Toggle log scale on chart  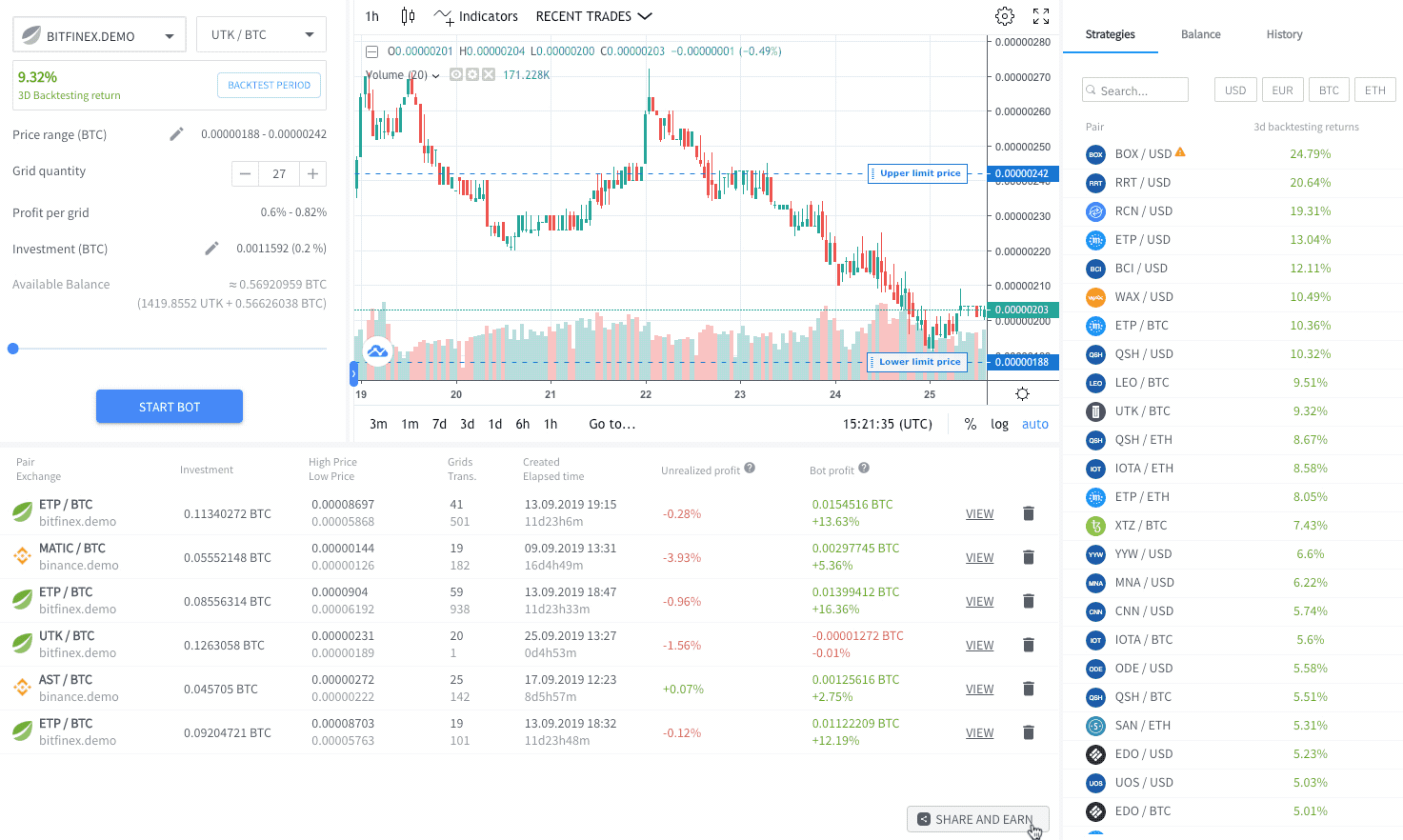point(999,424)
